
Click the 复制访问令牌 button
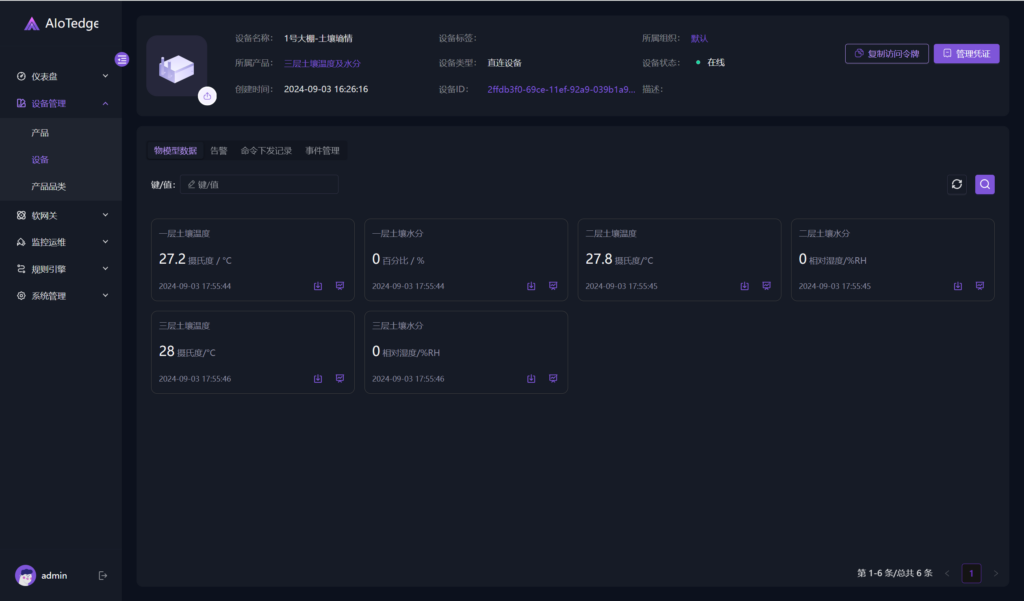click(886, 53)
